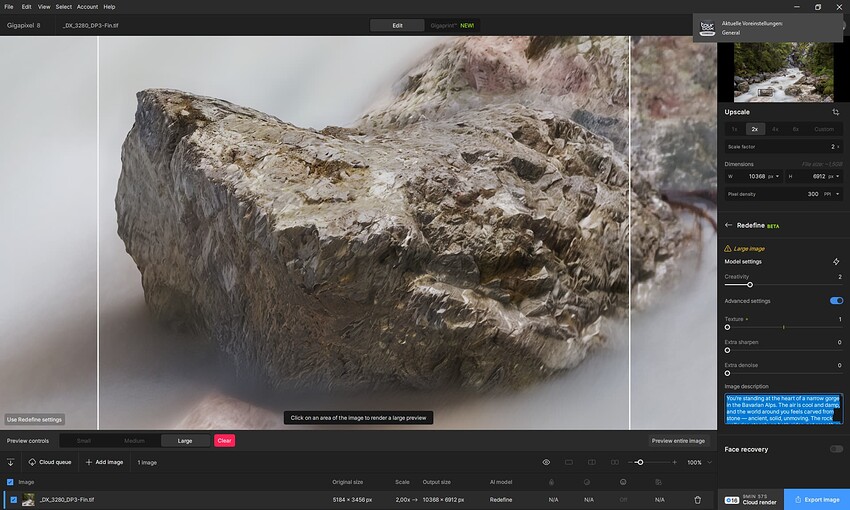Click the Extra denoise slider handle
Screen dimensions: 850x510
point(727,373)
